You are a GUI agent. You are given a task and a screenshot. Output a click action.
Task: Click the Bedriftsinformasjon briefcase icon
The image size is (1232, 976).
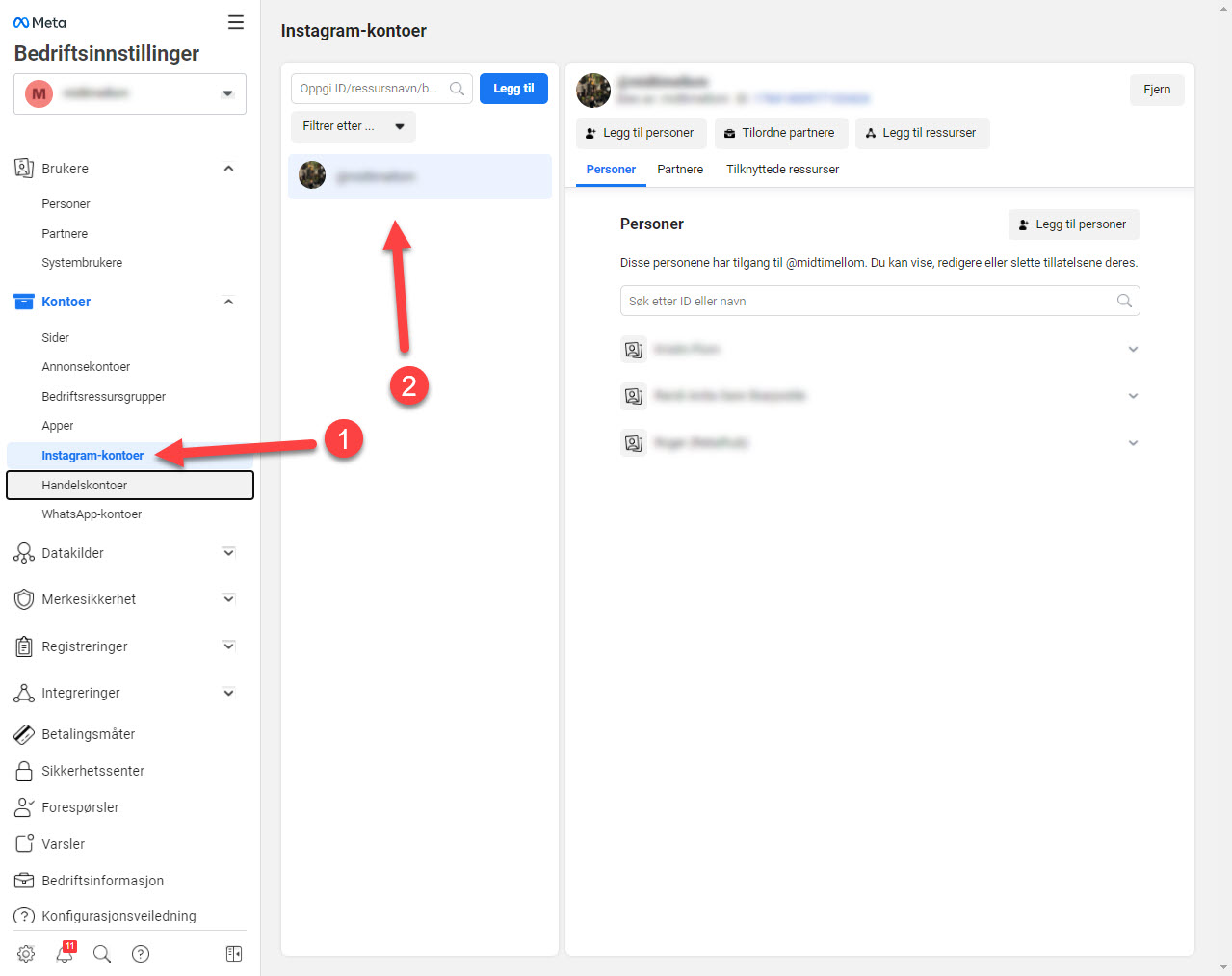24,881
